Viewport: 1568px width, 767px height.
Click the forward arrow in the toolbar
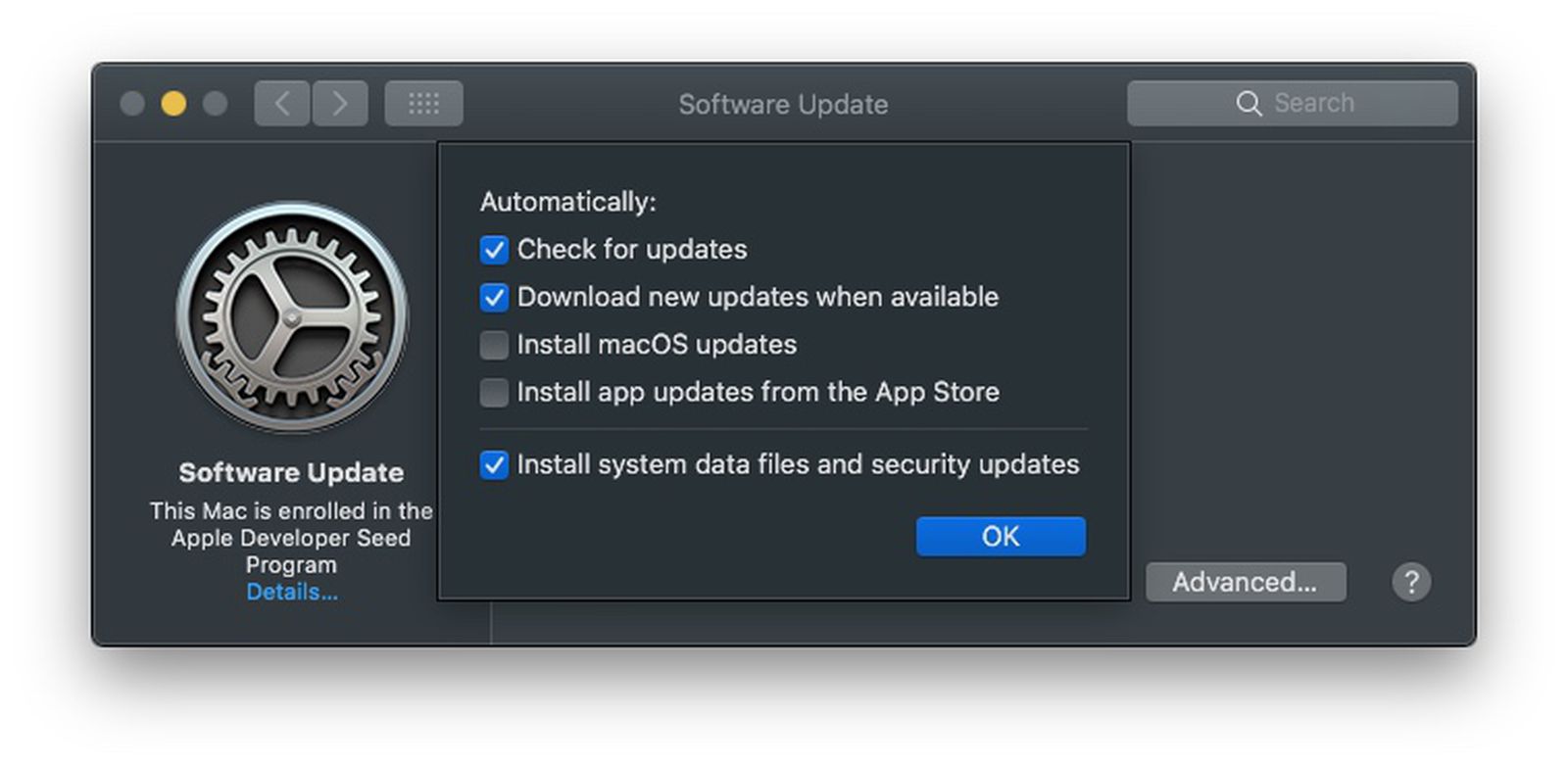point(339,102)
